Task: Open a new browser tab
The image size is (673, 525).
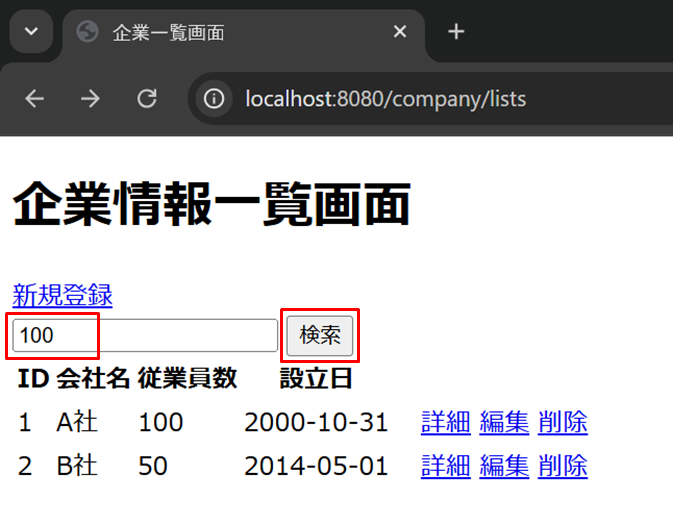Action: pyautogui.click(x=456, y=32)
